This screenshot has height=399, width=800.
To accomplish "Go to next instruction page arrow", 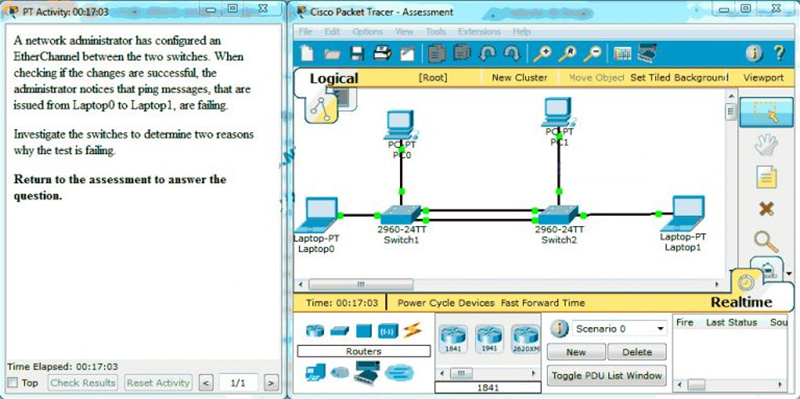I will [272, 382].
